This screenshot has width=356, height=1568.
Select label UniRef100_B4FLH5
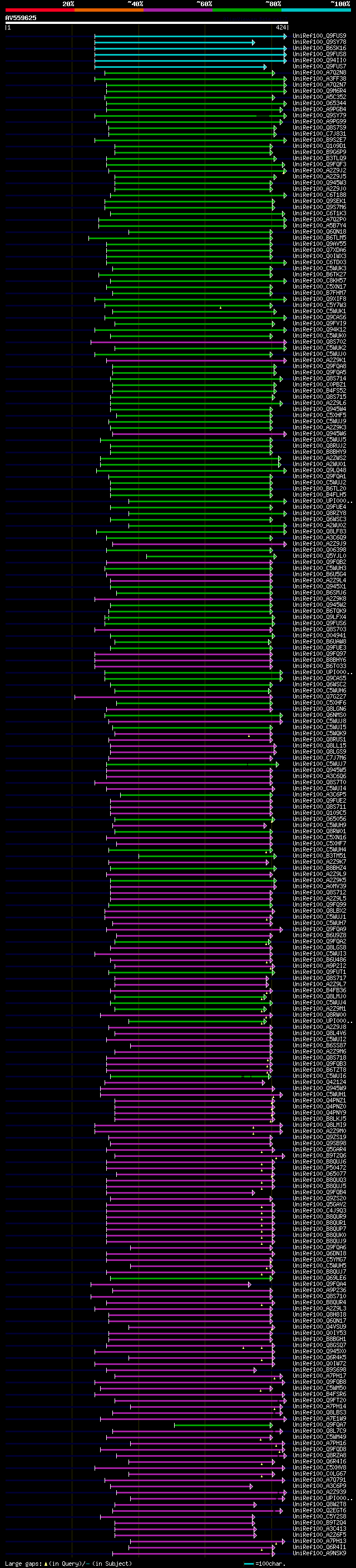click(x=319, y=495)
